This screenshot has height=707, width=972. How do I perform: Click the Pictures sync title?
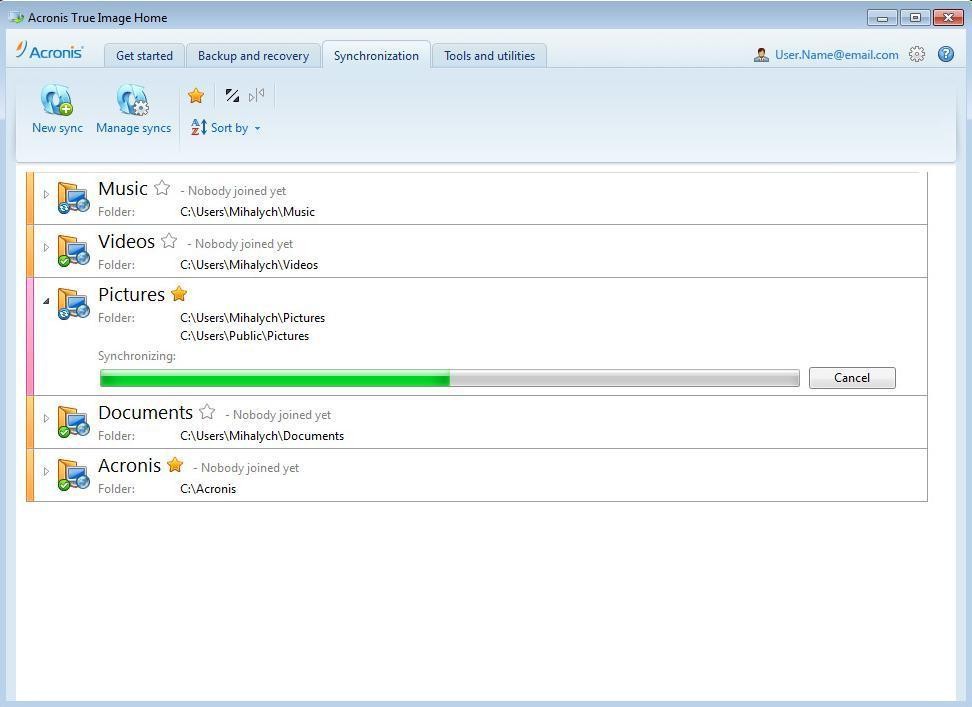coord(131,295)
